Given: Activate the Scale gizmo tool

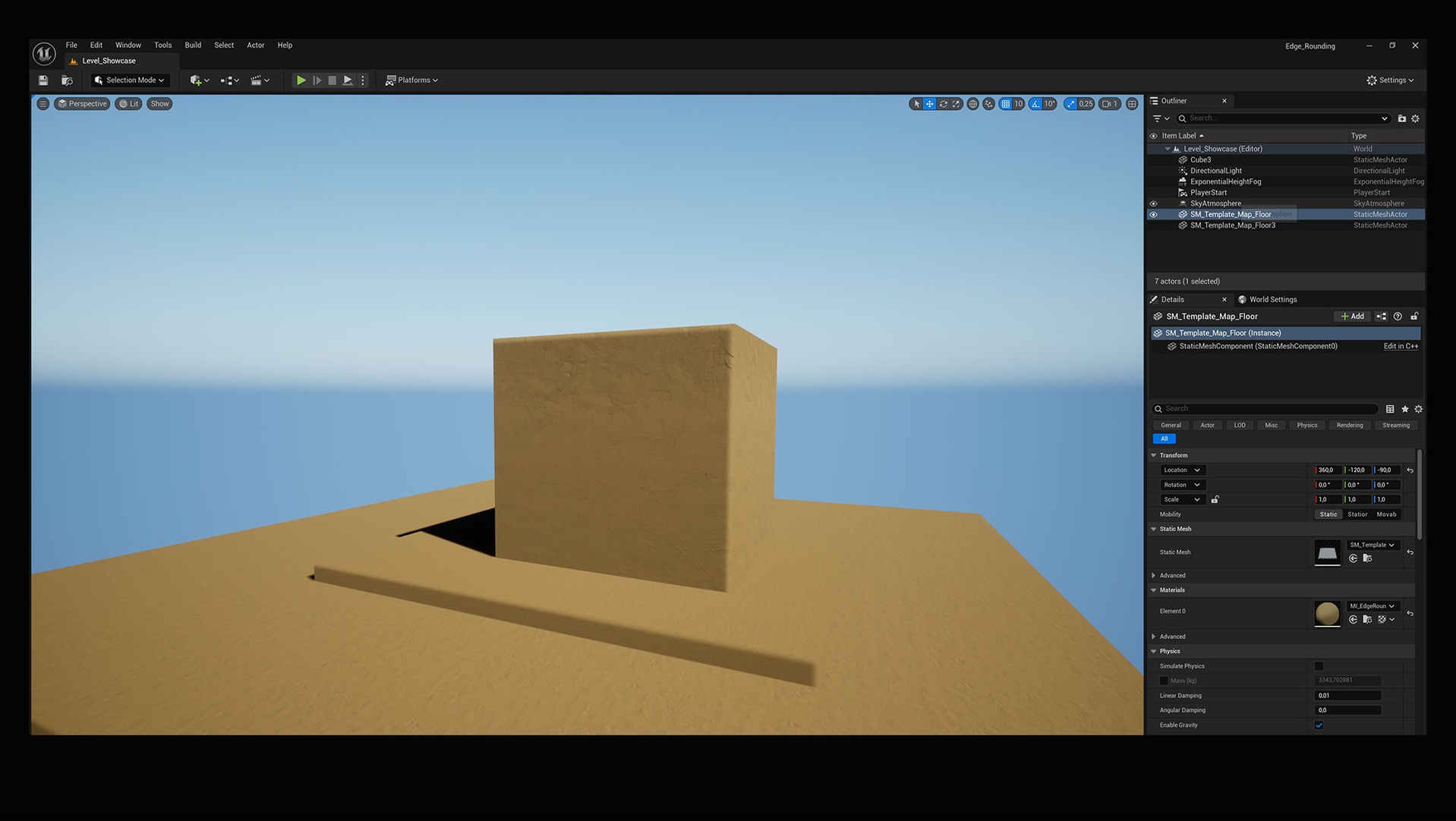Looking at the screenshot, I should pyautogui.click(x=956, y=104).
